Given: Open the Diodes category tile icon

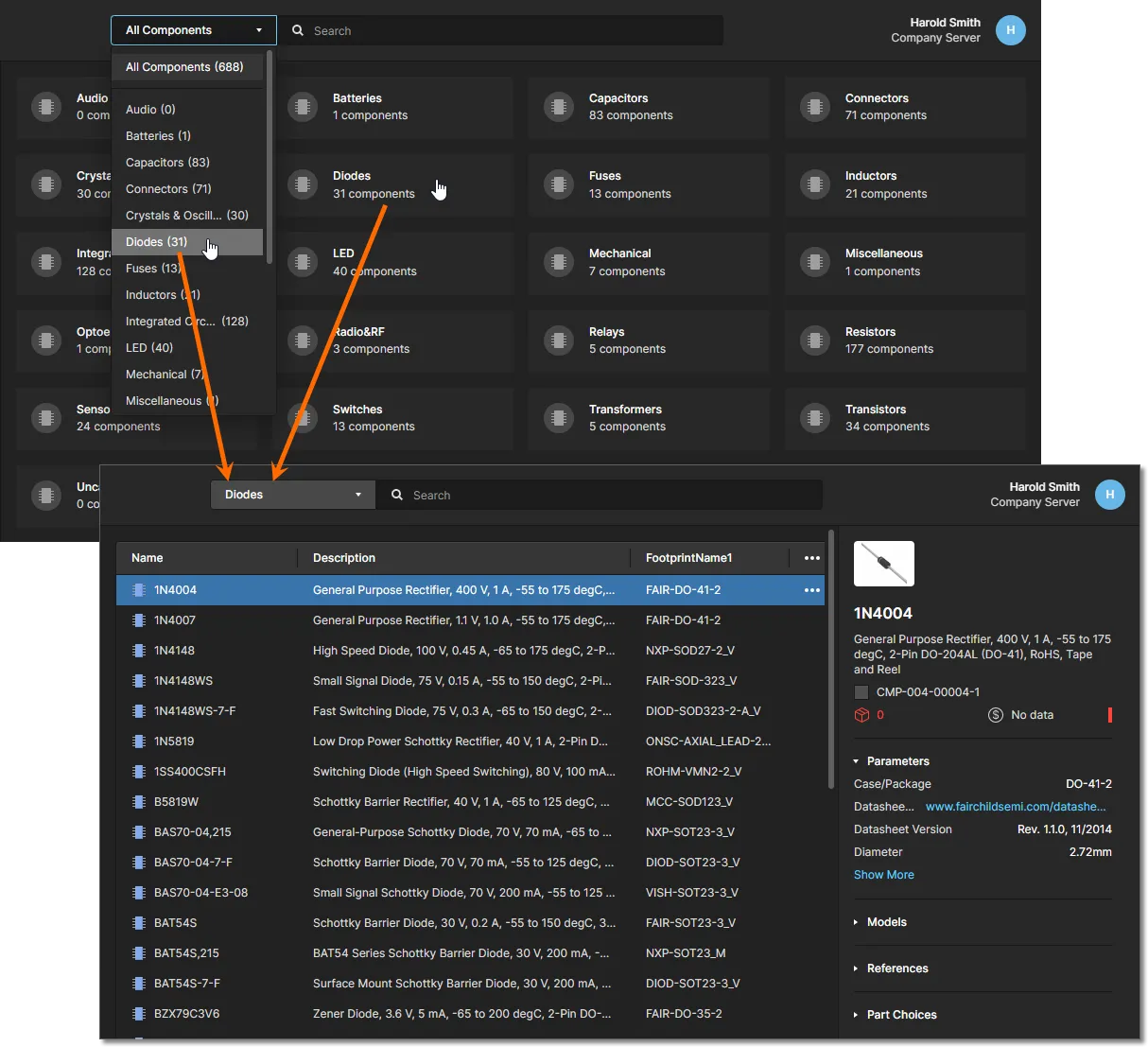Looking at the screenshot, I should (x=303, y=185).
